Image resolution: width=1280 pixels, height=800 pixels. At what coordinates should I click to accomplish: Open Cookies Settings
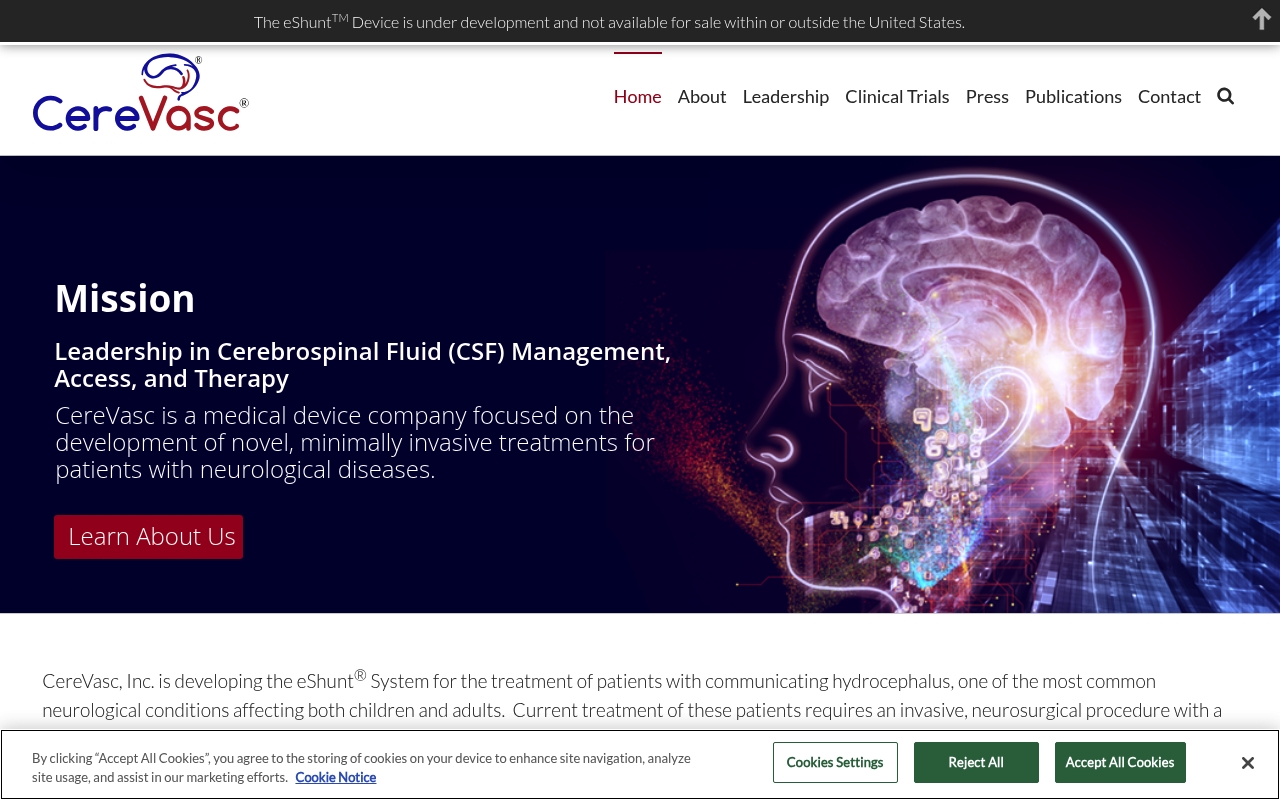(835, 762)
